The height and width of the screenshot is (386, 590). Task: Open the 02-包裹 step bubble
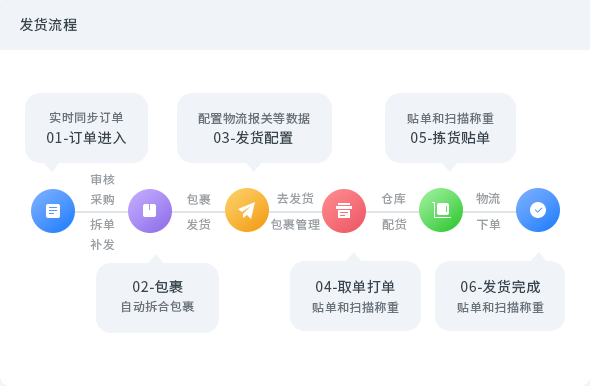[157, 298]
